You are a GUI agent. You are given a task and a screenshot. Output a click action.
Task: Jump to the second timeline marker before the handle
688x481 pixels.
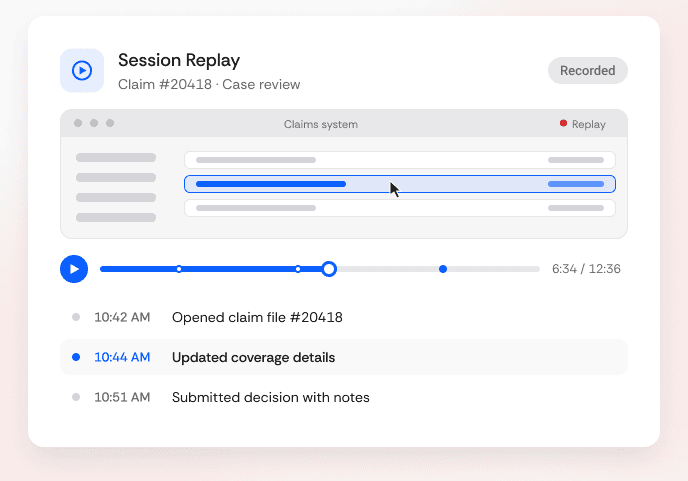click(x=298, y=269)
